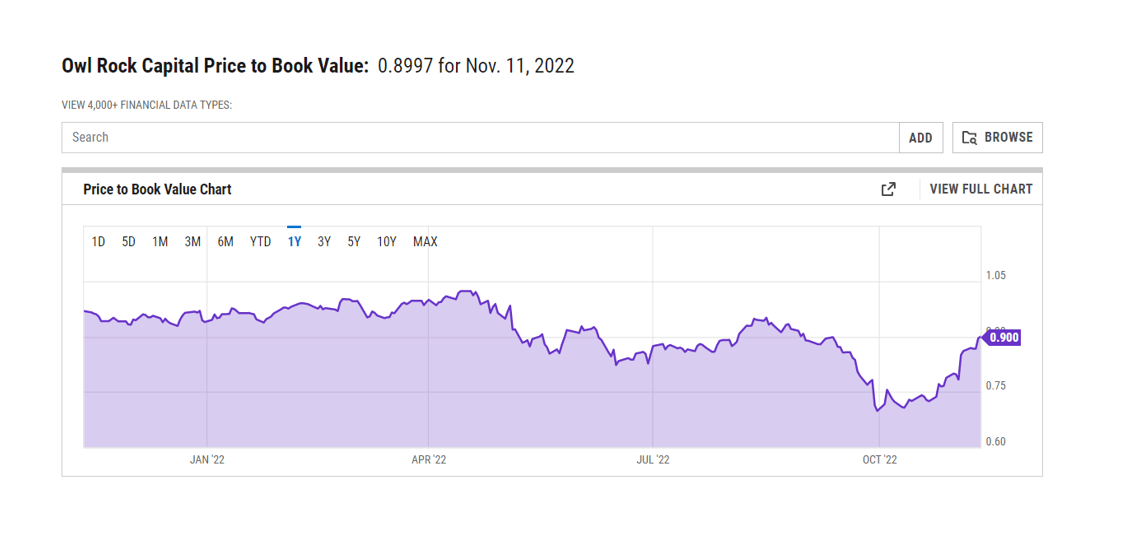Choose the YTD time range
The width and height of the screenshot is (1131, 551).
pyautogui.click(x=260, y=242)
